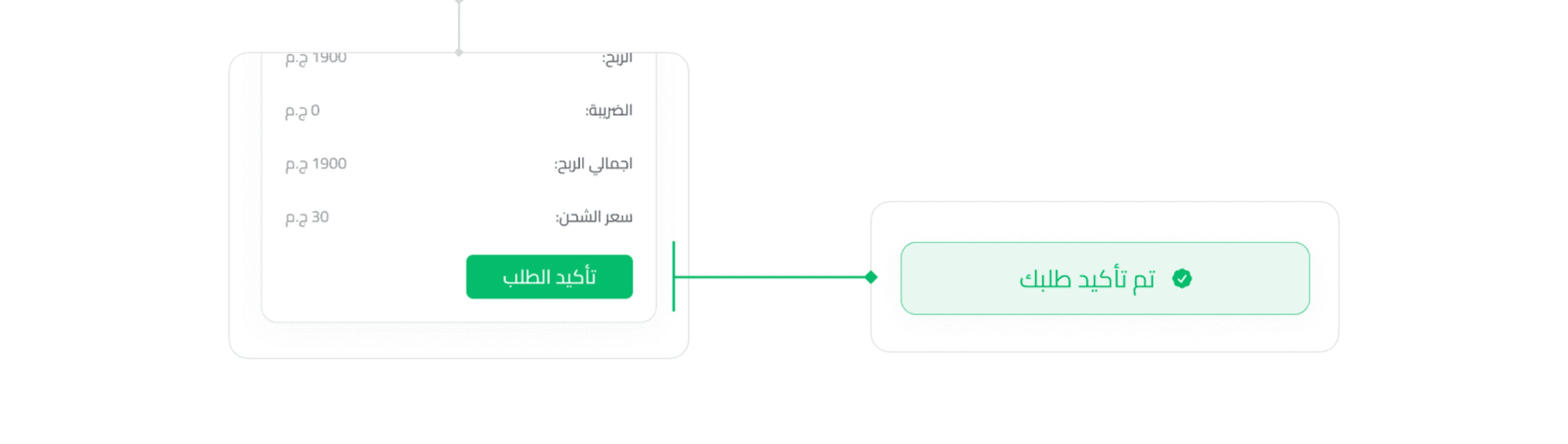Screen dimensions: 1568x444
Task: Select the green diamond connector endpoint
Action: [x=871, y=277]
